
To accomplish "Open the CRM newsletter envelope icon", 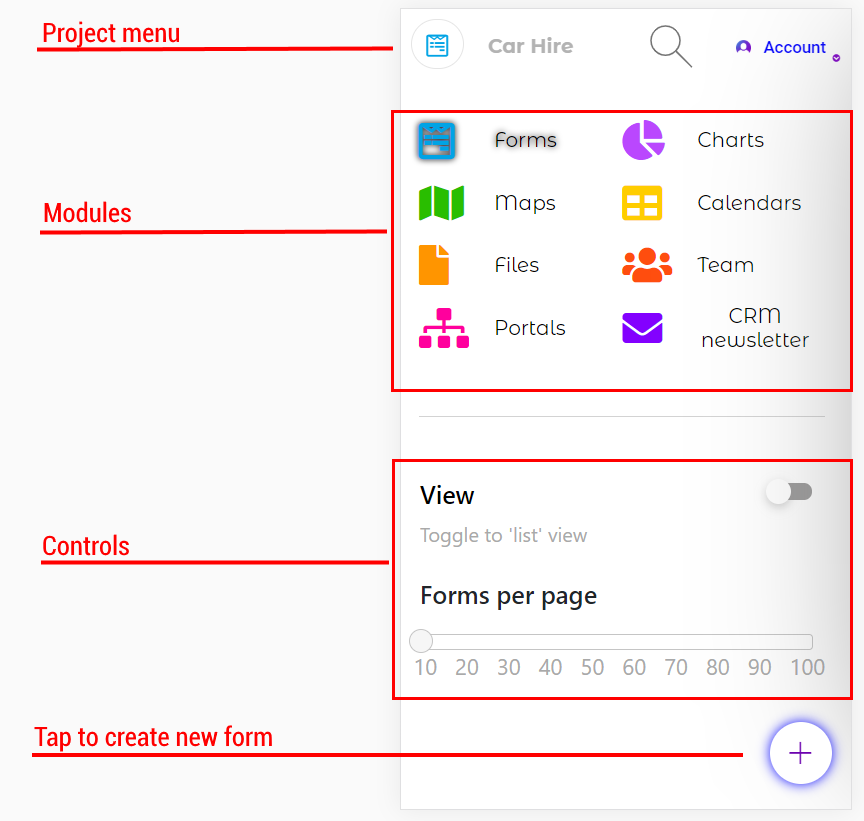I will (642, 328).
